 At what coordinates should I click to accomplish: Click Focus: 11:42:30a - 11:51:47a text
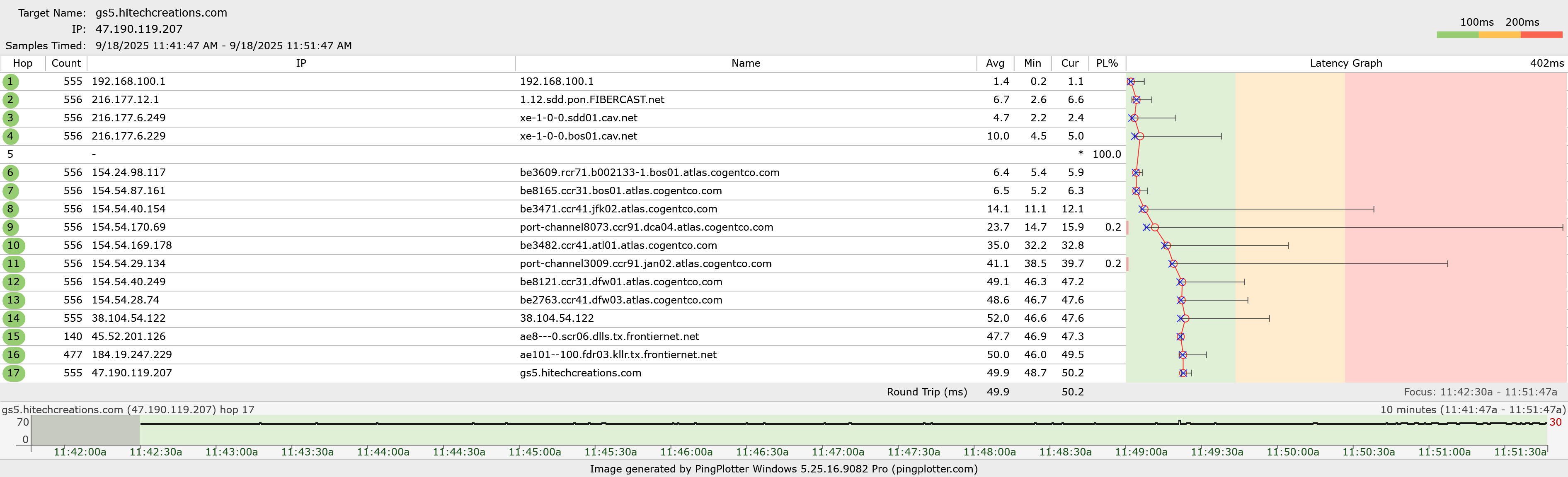pos(1480,393)
